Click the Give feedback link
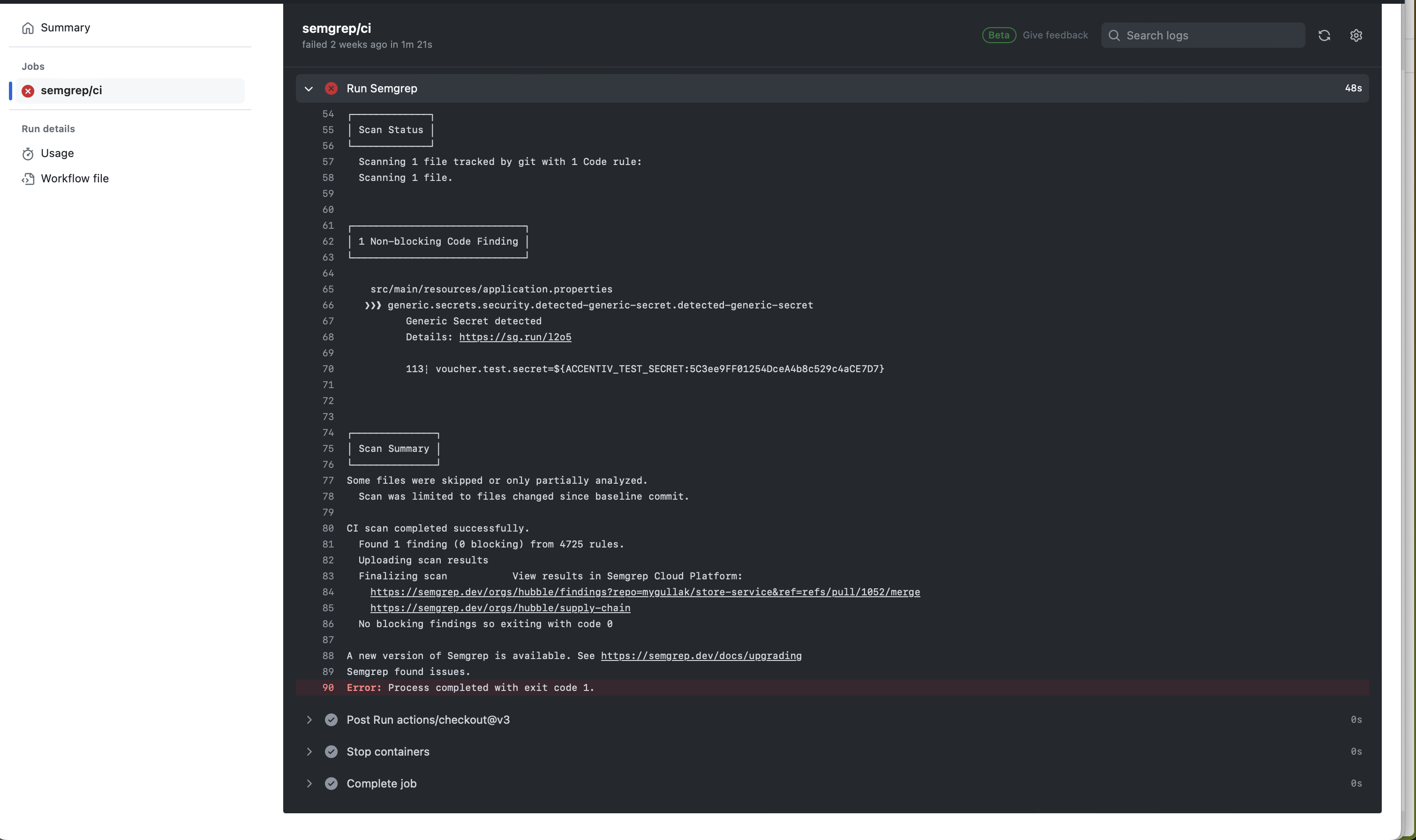 click(1055, 35)
